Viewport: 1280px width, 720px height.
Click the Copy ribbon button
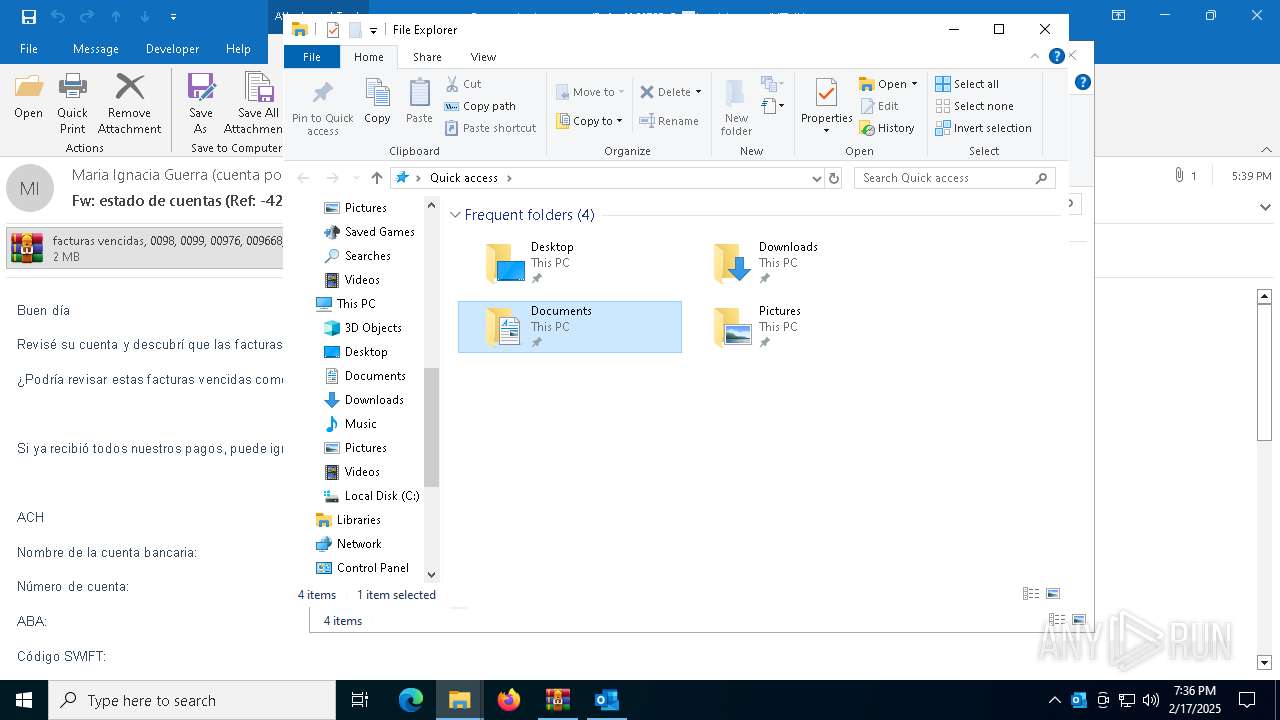point(377,102)
